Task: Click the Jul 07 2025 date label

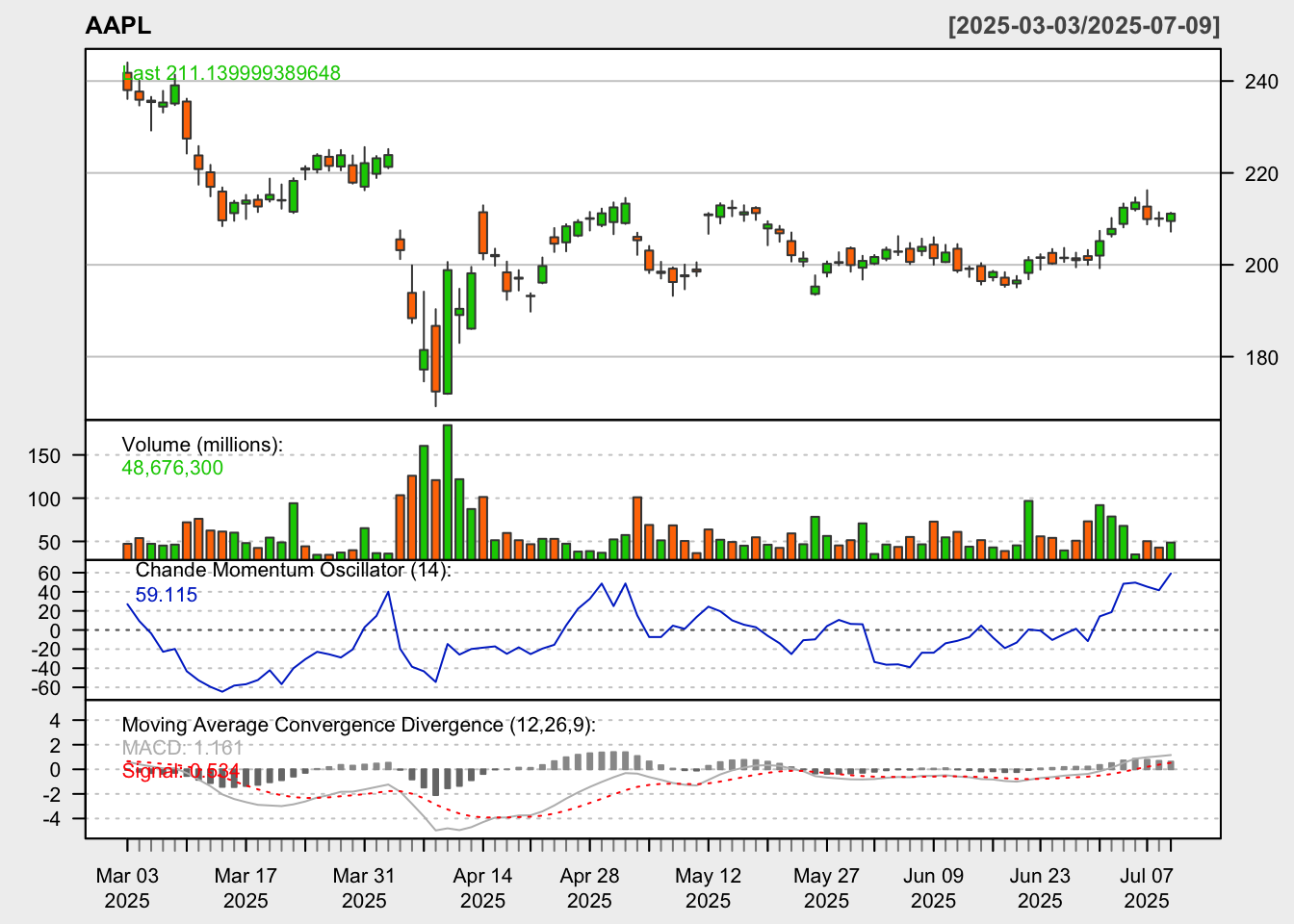Action: click(1147, 888)
